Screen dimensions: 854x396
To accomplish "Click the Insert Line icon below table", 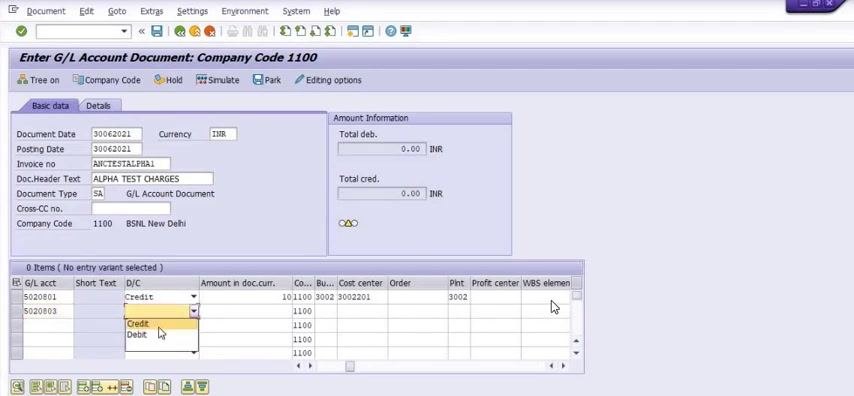I will 84,387.
